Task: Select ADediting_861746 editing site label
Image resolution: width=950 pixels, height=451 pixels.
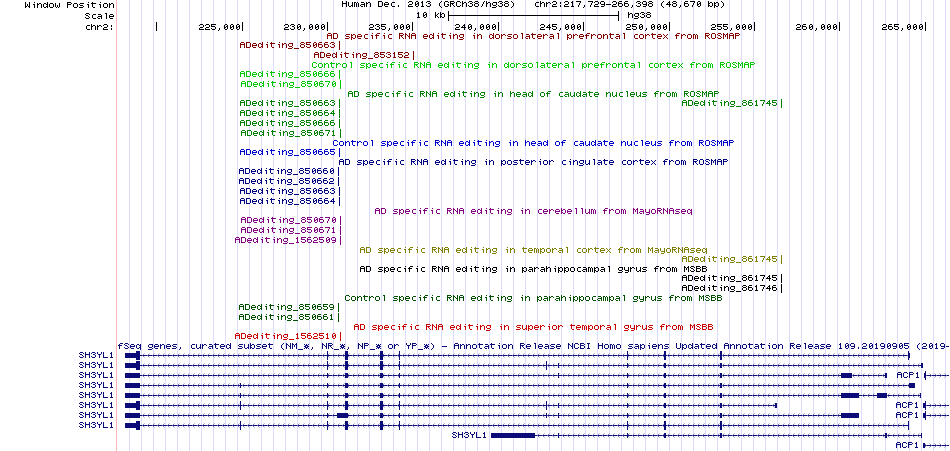Action: pos(729,288)
